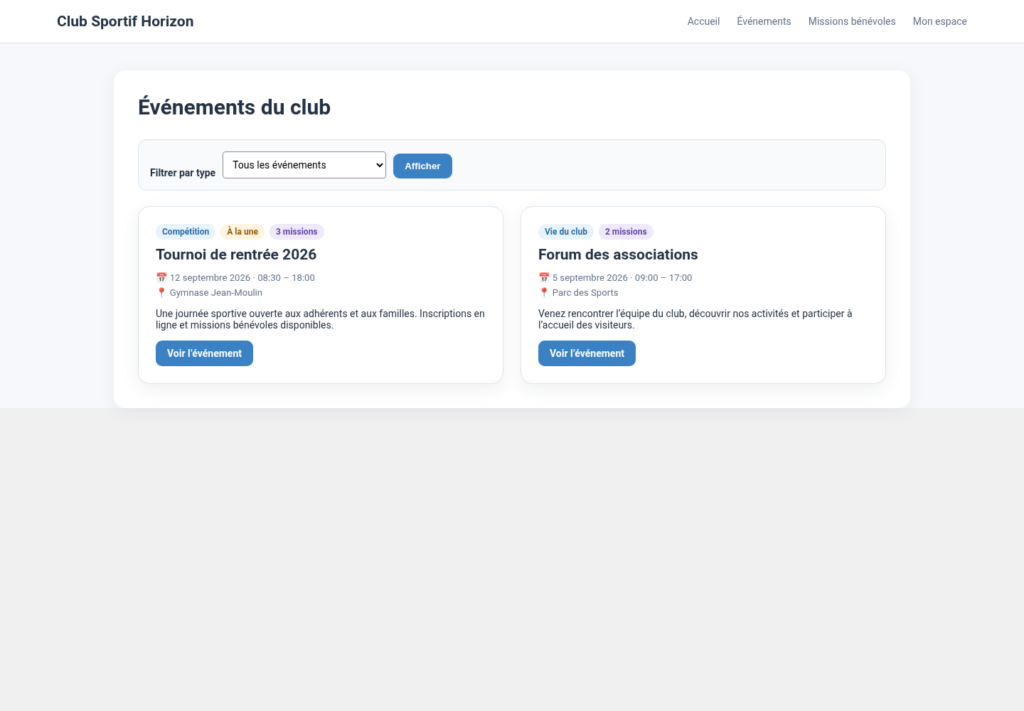This screenshot has width=1024, height=711.
Task: Open the Club Sportif Horizon home logo
Action: 125,22
